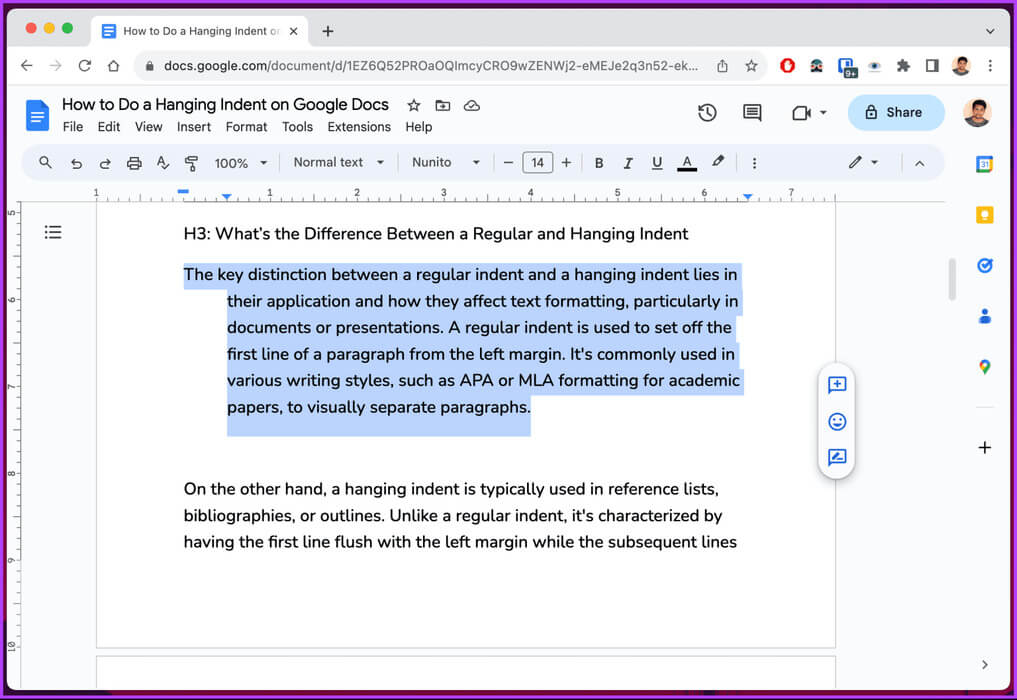Image resolution: width=1017 pixels, height=700 pixels.
Task: Open the Format menu
Action: 246,127
